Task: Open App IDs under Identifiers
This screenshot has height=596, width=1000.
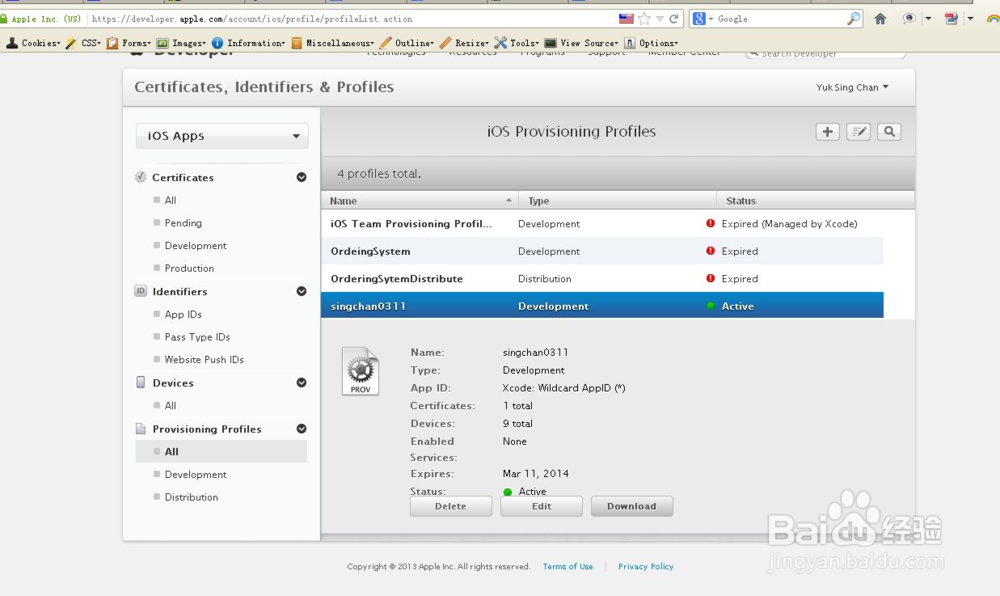Action: tap(183, 314)
